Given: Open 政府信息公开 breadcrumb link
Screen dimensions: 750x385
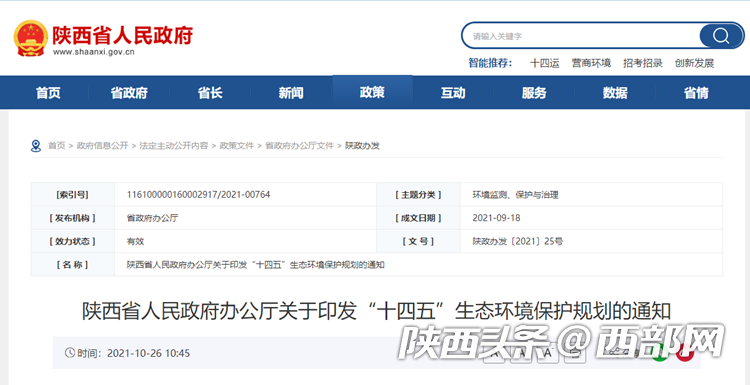Looking at the screenshot, I should (x=102, y=146).
